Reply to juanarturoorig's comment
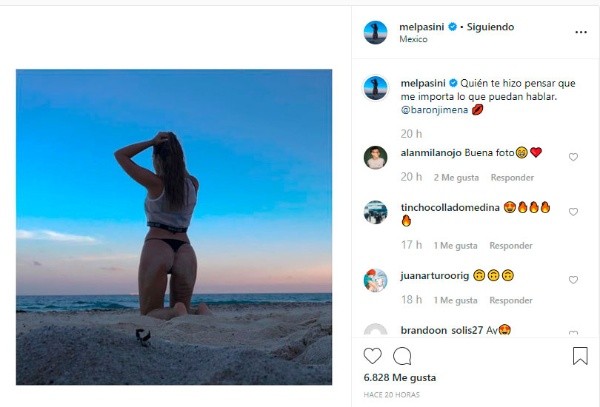 click(x=511, y=300)
